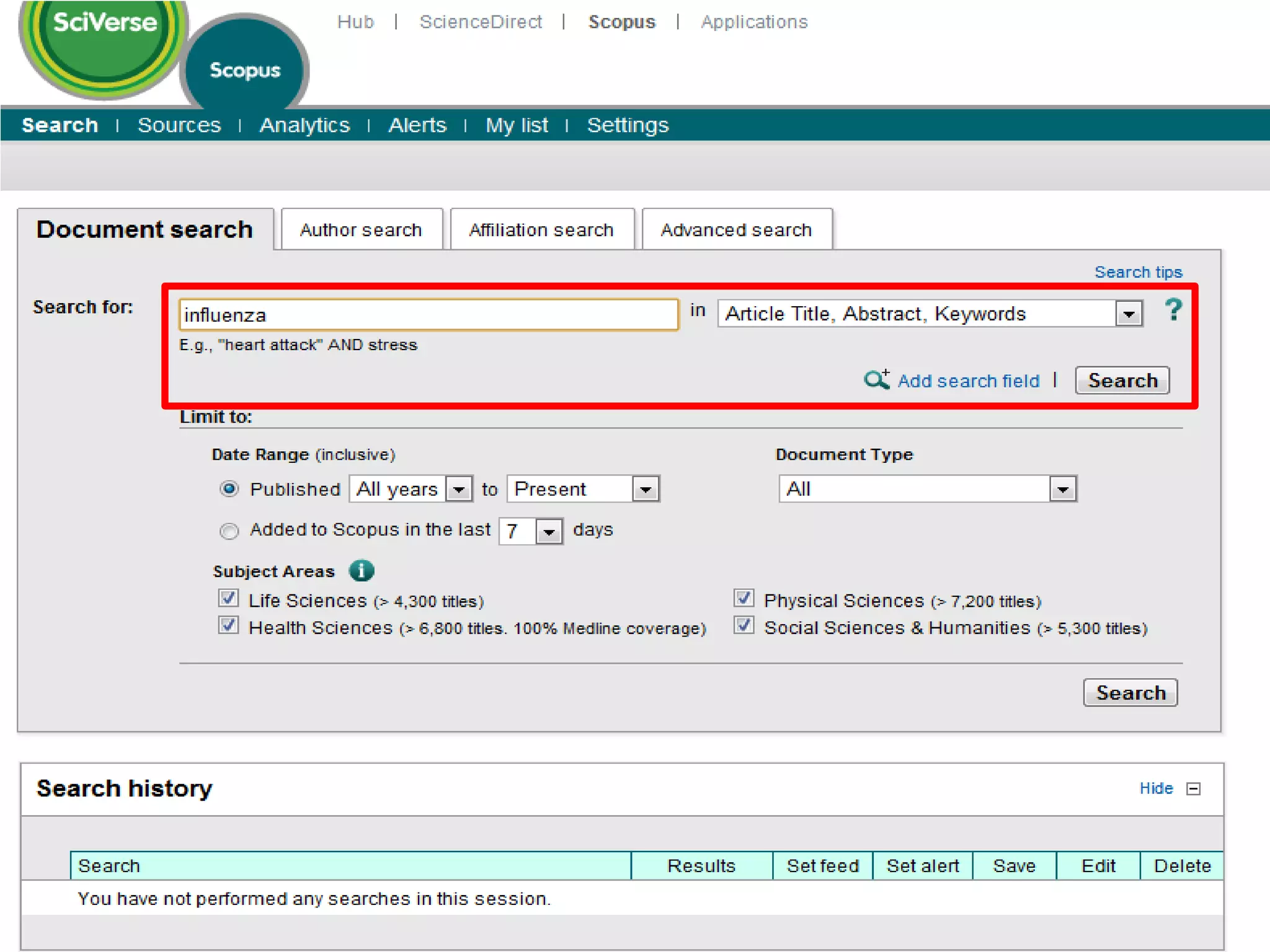Open the Advanced search tab
The height and width of the screenshot is (952, 1270).
pos(736,230)
